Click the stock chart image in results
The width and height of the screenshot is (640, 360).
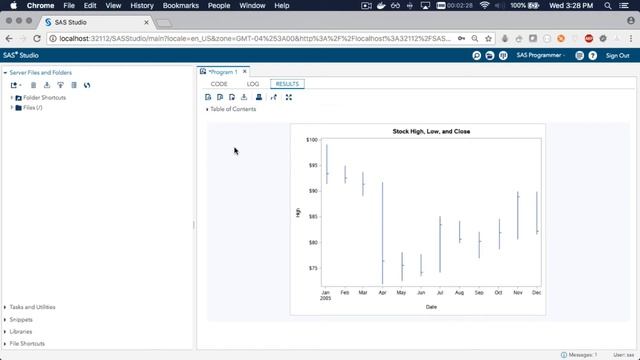pyautogui.click(x=418, y=219)
